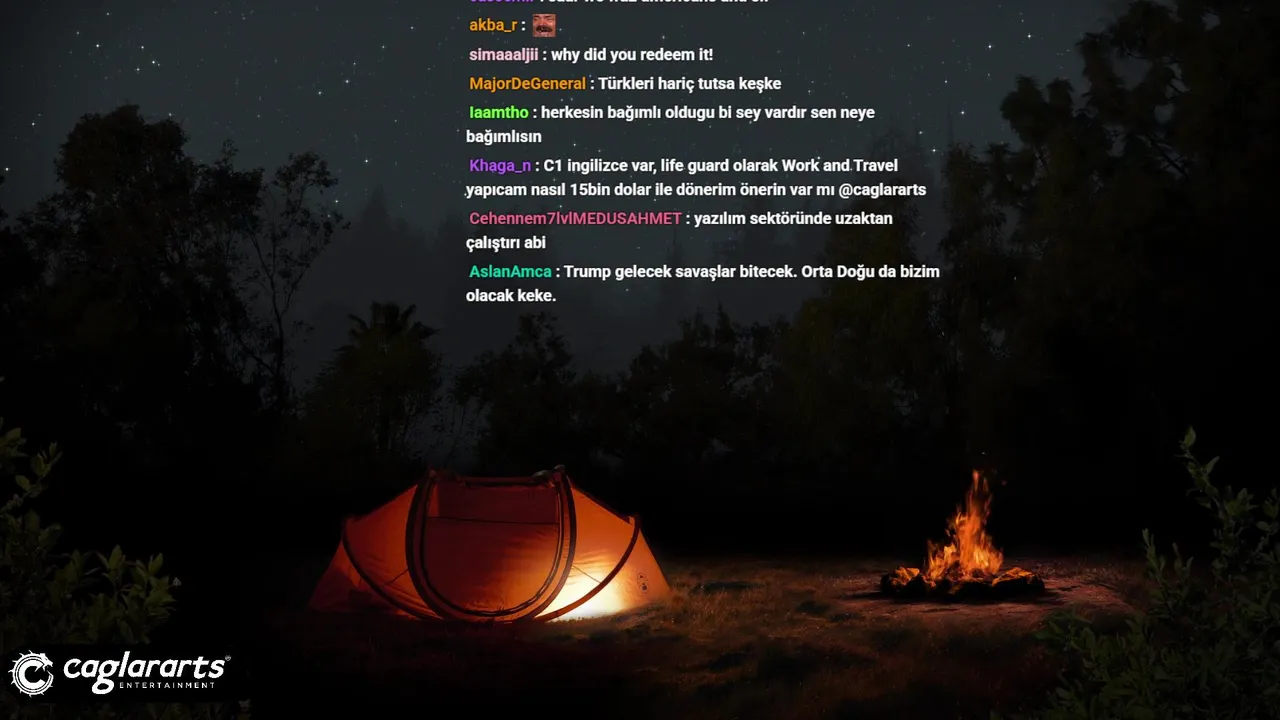This screenshot has height=720, width=1280.
Task: Open simaaaljii's chat username
Action: coord(503,54)
